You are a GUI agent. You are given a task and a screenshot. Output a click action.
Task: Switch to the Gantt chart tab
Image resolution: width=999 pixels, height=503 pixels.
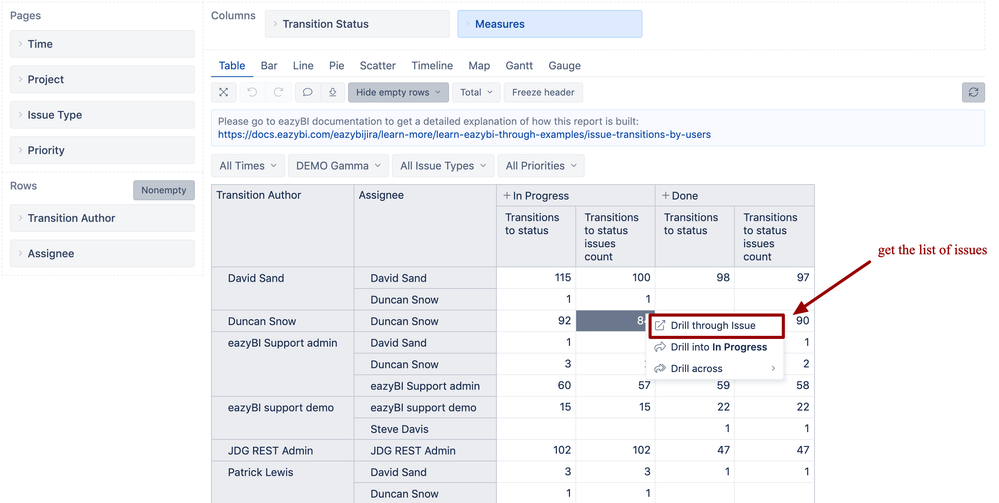coord(519,66)
